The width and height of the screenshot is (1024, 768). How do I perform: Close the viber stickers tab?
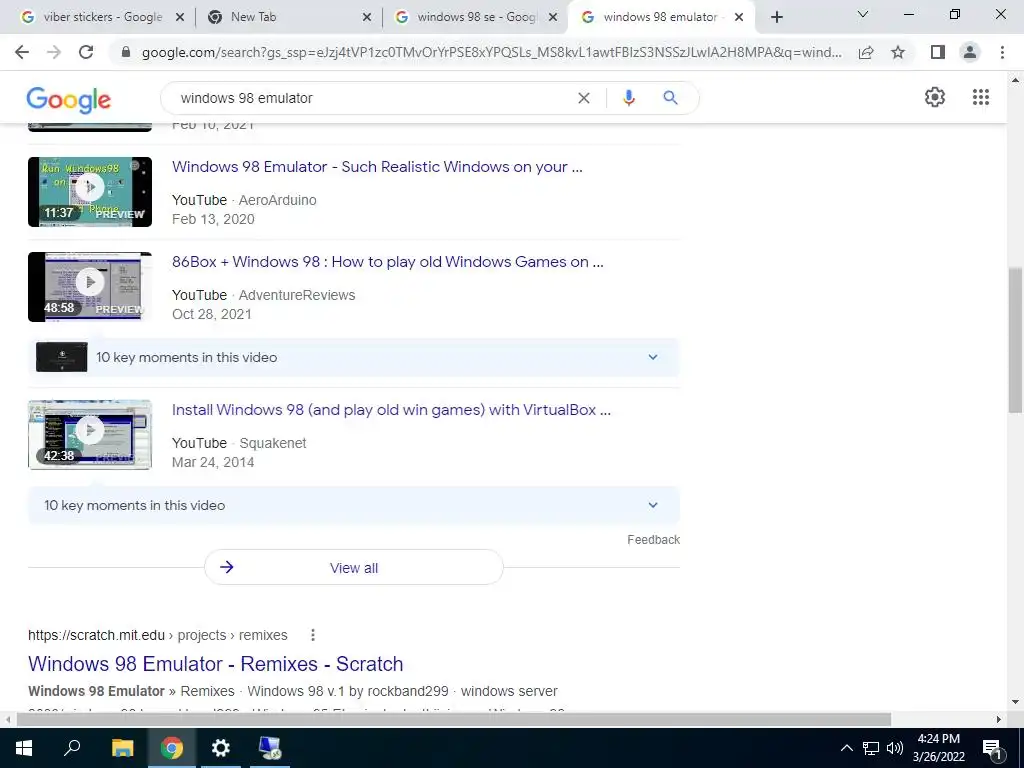(180, 18)
